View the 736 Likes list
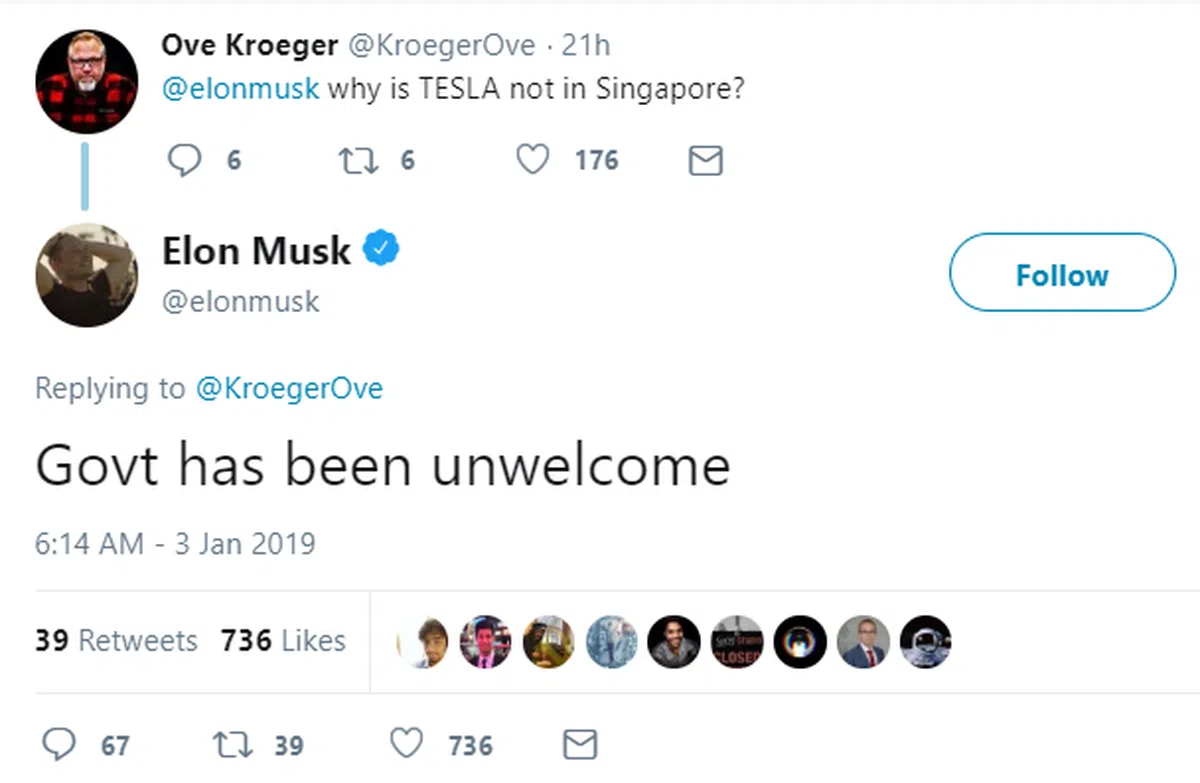The width and height of the screenshot is (1200, 783). click(x=283, y=640)
